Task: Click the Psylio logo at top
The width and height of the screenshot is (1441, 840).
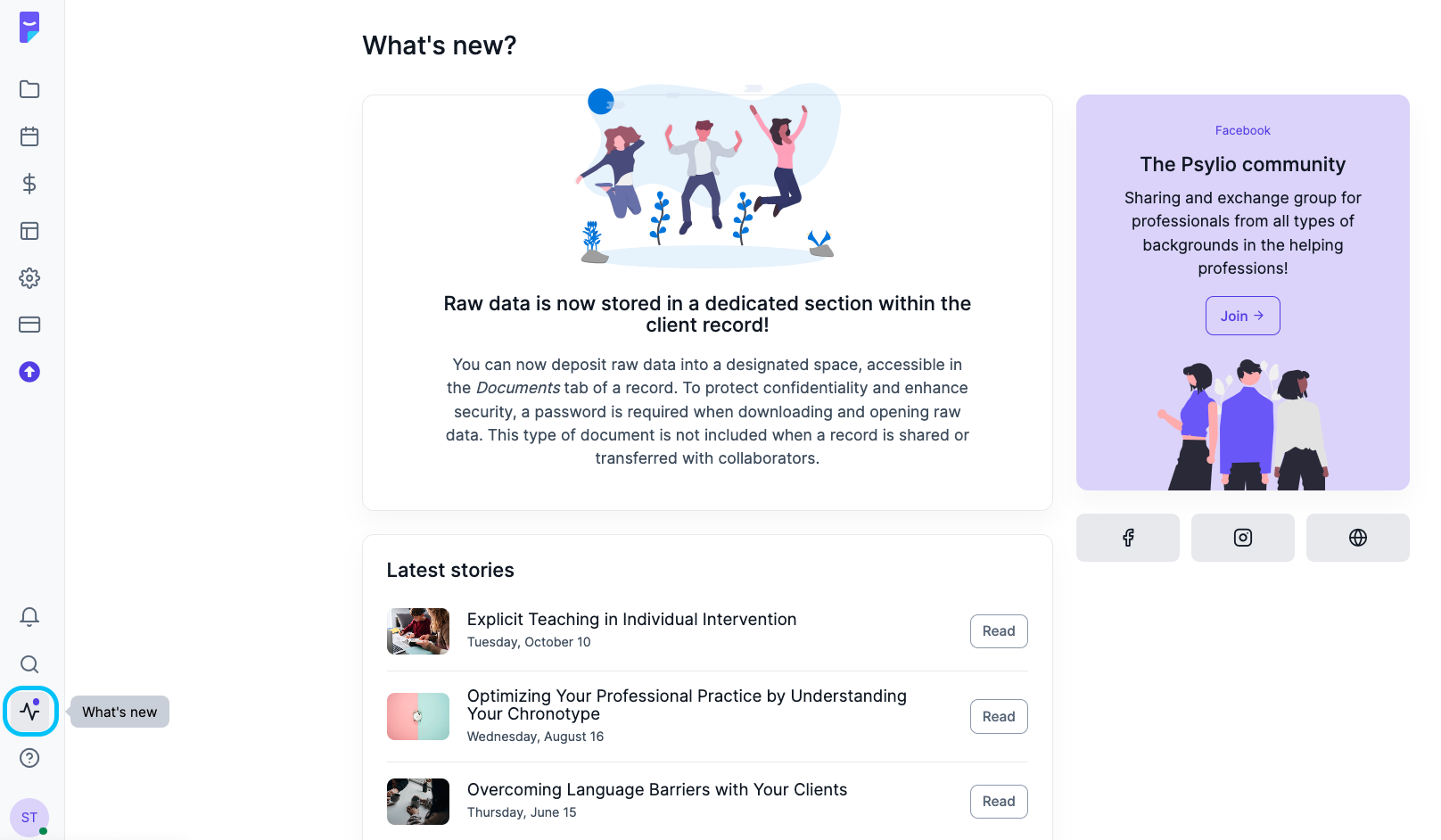Action: point(29,28)
